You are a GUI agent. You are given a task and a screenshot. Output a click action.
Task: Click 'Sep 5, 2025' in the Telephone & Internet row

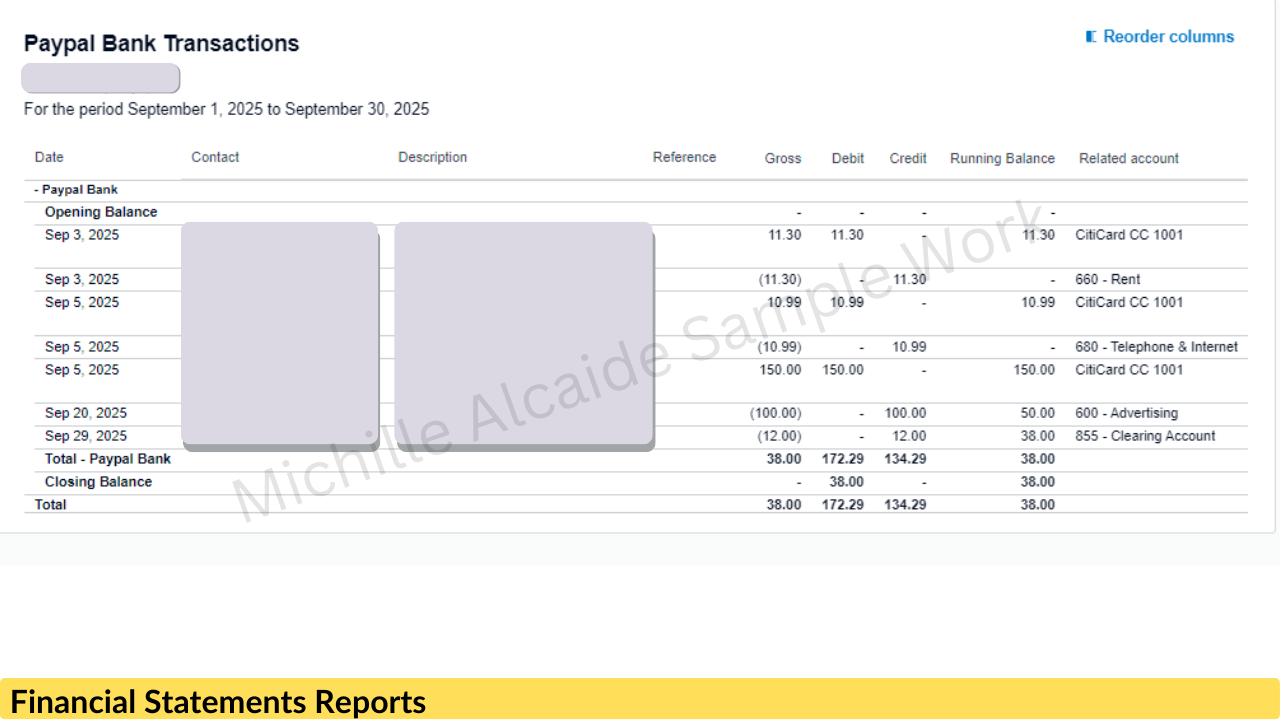[x=82, y=347]
